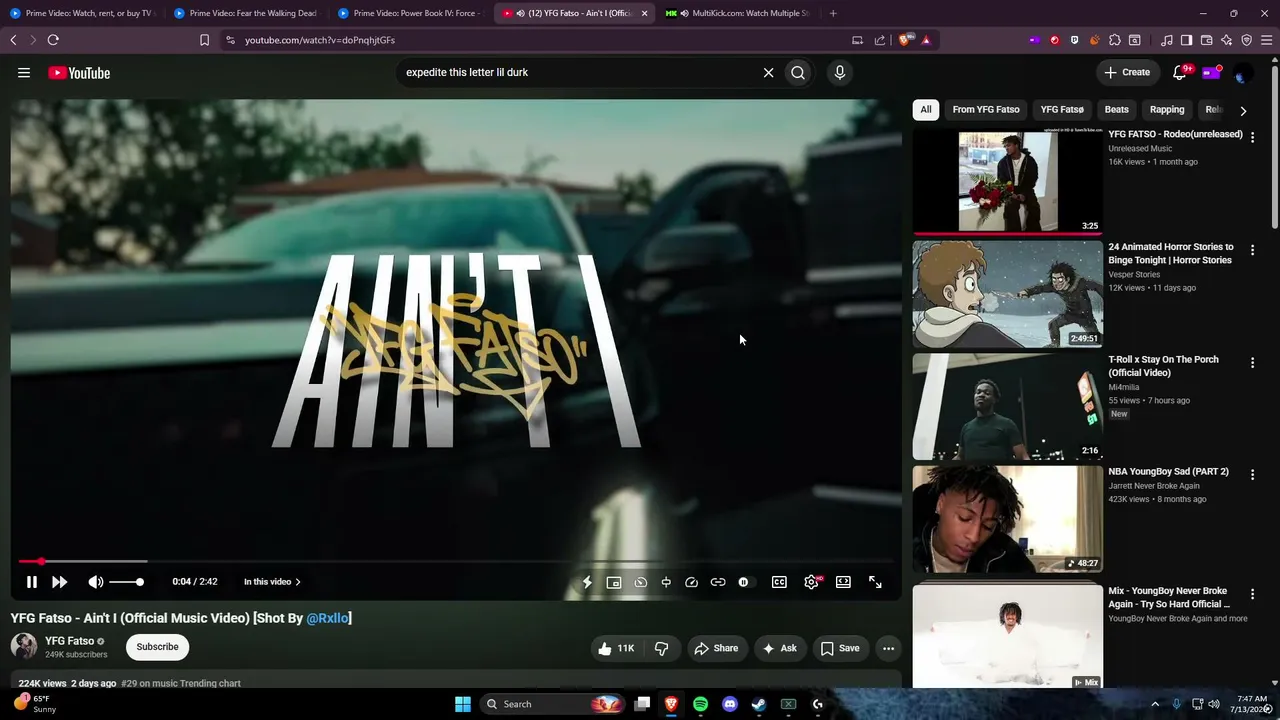Viewport: 1280px width, 720px height.
Task: Open options for the YoungBoy Never Broke Again mix
Action: [x=1252, y=595]
